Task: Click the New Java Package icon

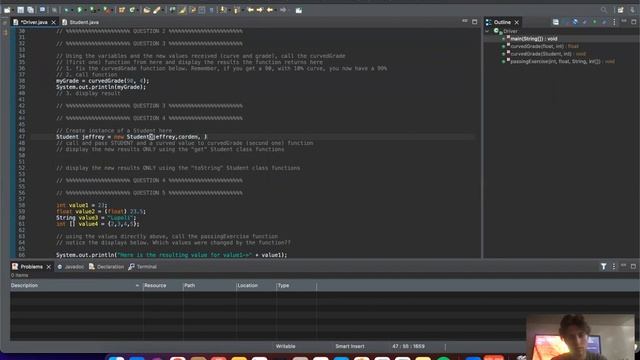Action: click(122, 10)
